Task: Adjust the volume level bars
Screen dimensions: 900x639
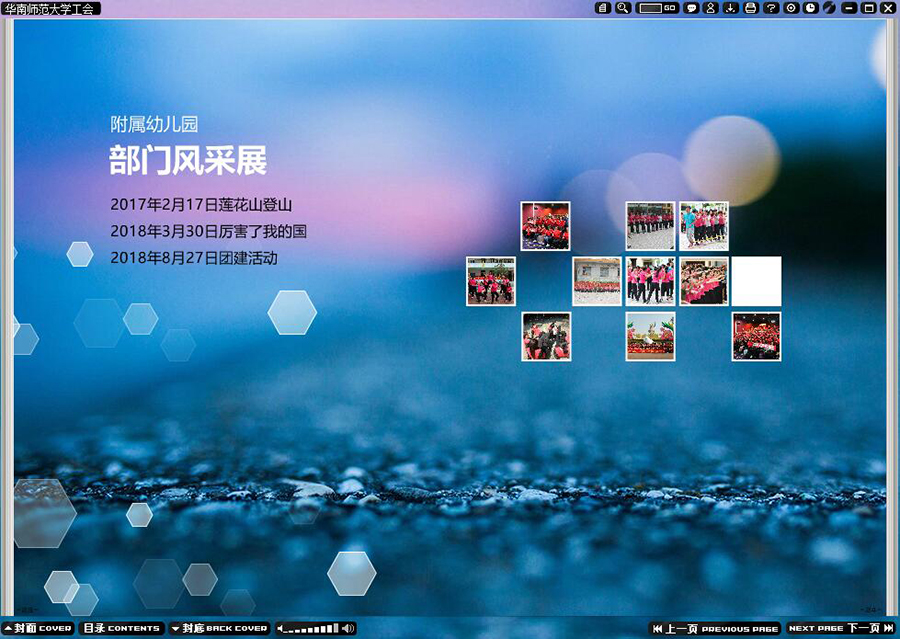Action: 312,629
